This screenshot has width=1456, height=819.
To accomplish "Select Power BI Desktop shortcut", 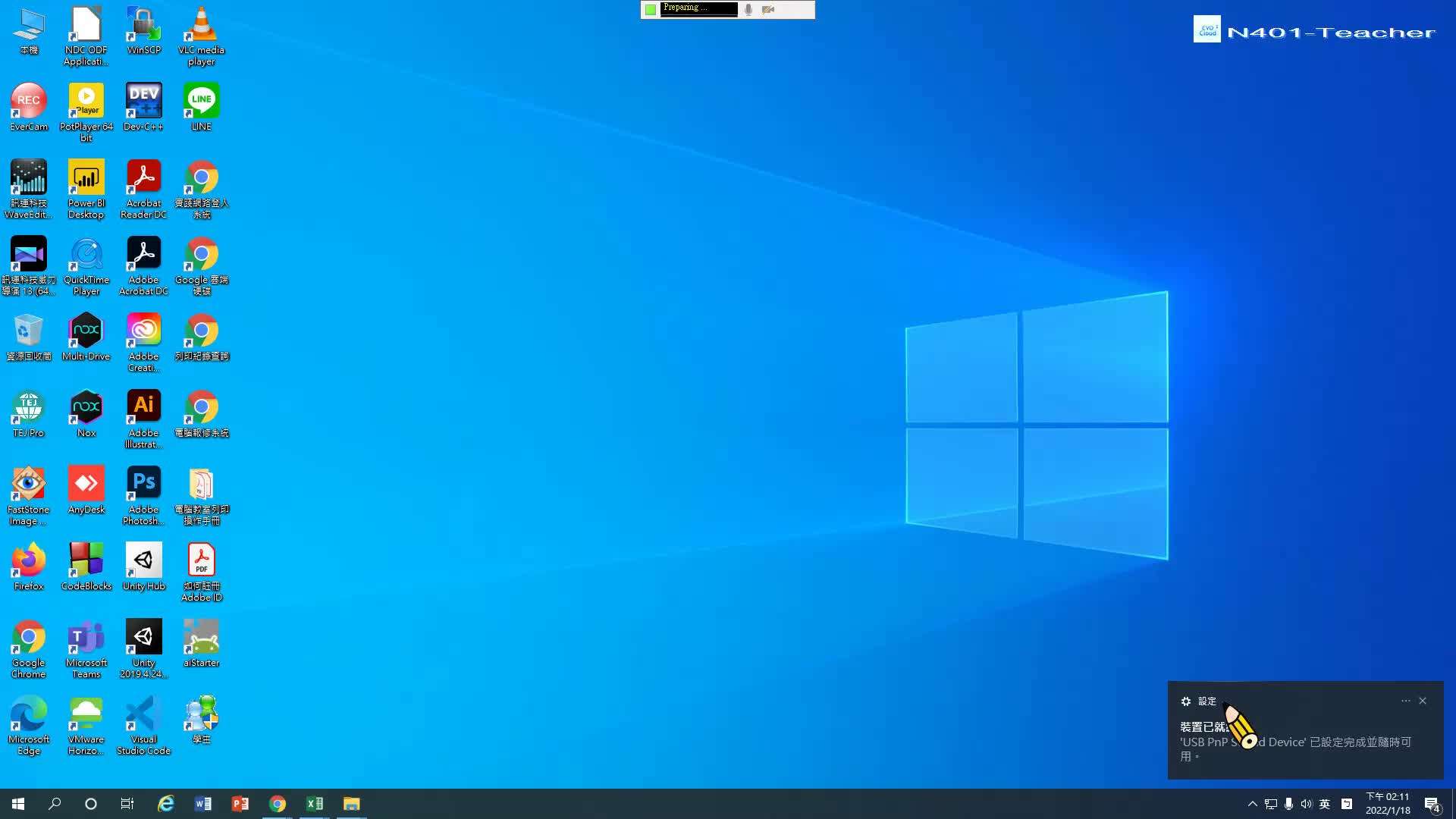I will 86,189.
